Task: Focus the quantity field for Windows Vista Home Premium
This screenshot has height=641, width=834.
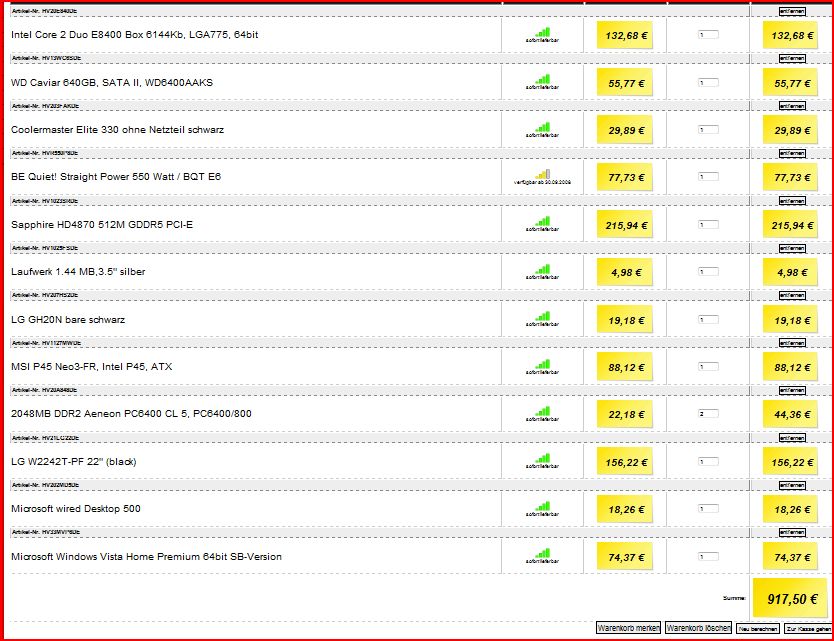Action: 708,556
